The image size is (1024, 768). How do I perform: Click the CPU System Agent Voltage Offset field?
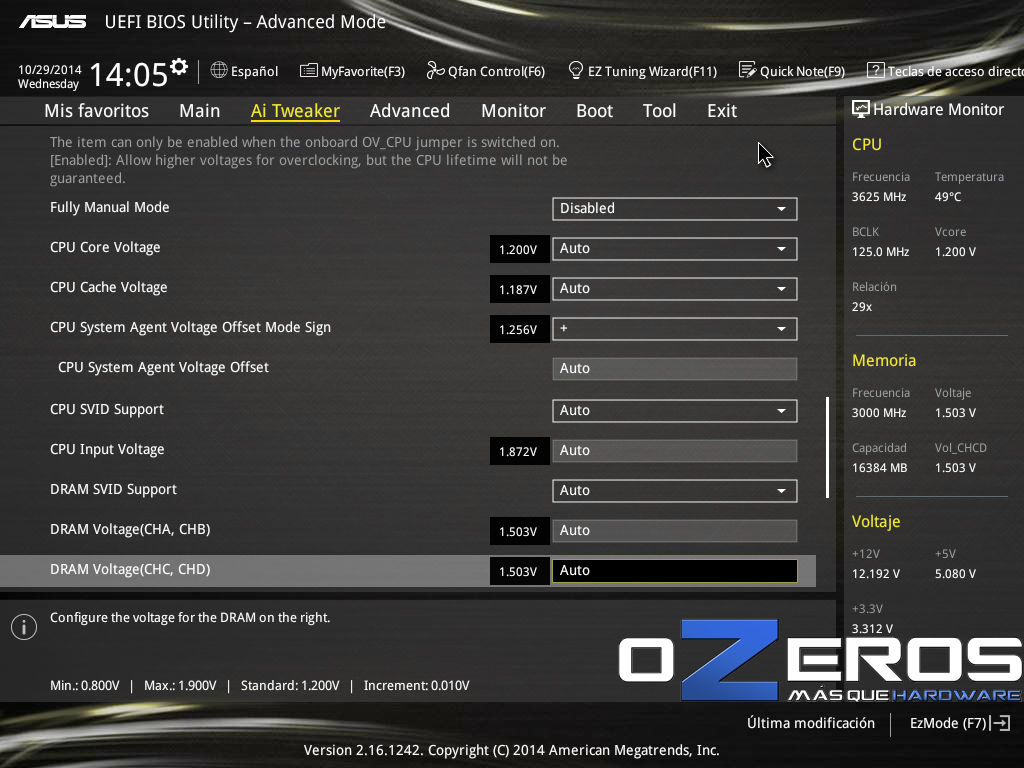click(x=675, y=369)
